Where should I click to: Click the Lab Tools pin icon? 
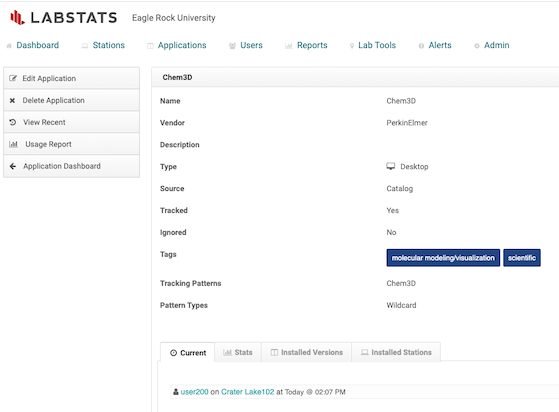coord(352,46)
